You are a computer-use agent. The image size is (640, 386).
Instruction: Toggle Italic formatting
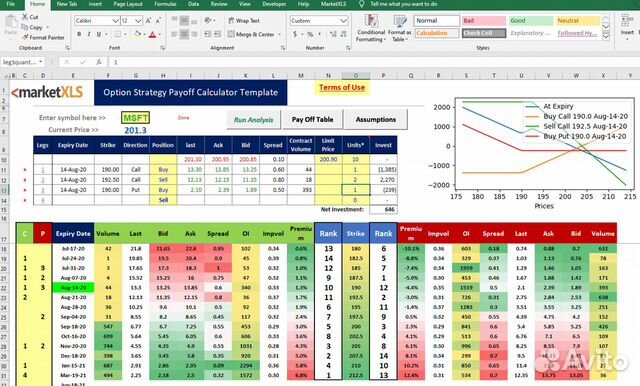tap(89, 34)
